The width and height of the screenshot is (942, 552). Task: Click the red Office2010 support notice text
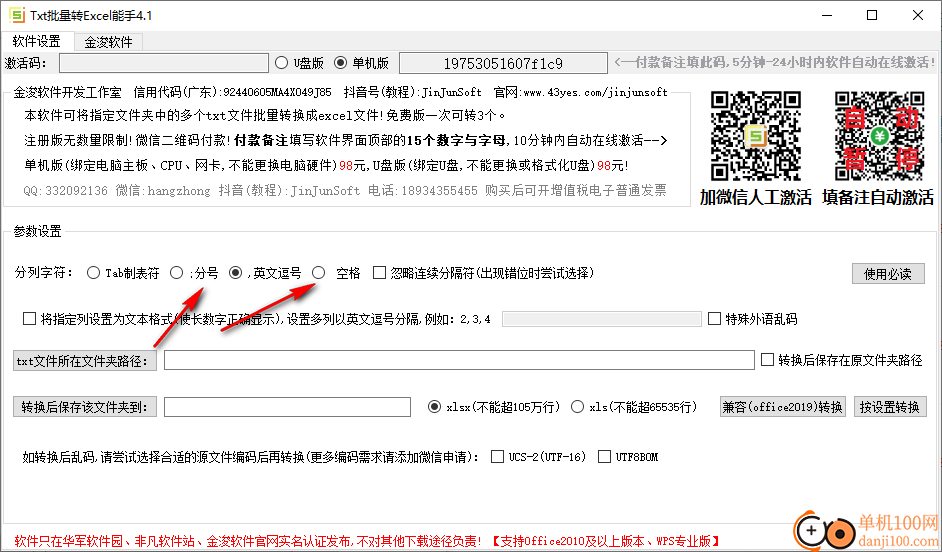[606, 541]
